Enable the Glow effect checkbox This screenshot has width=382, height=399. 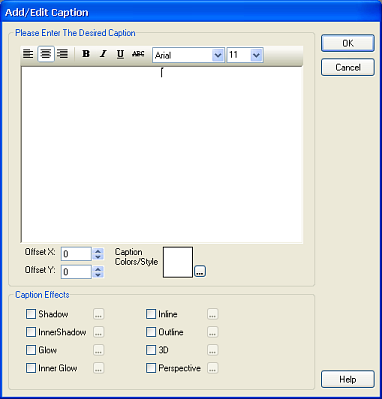pos(31,350)
